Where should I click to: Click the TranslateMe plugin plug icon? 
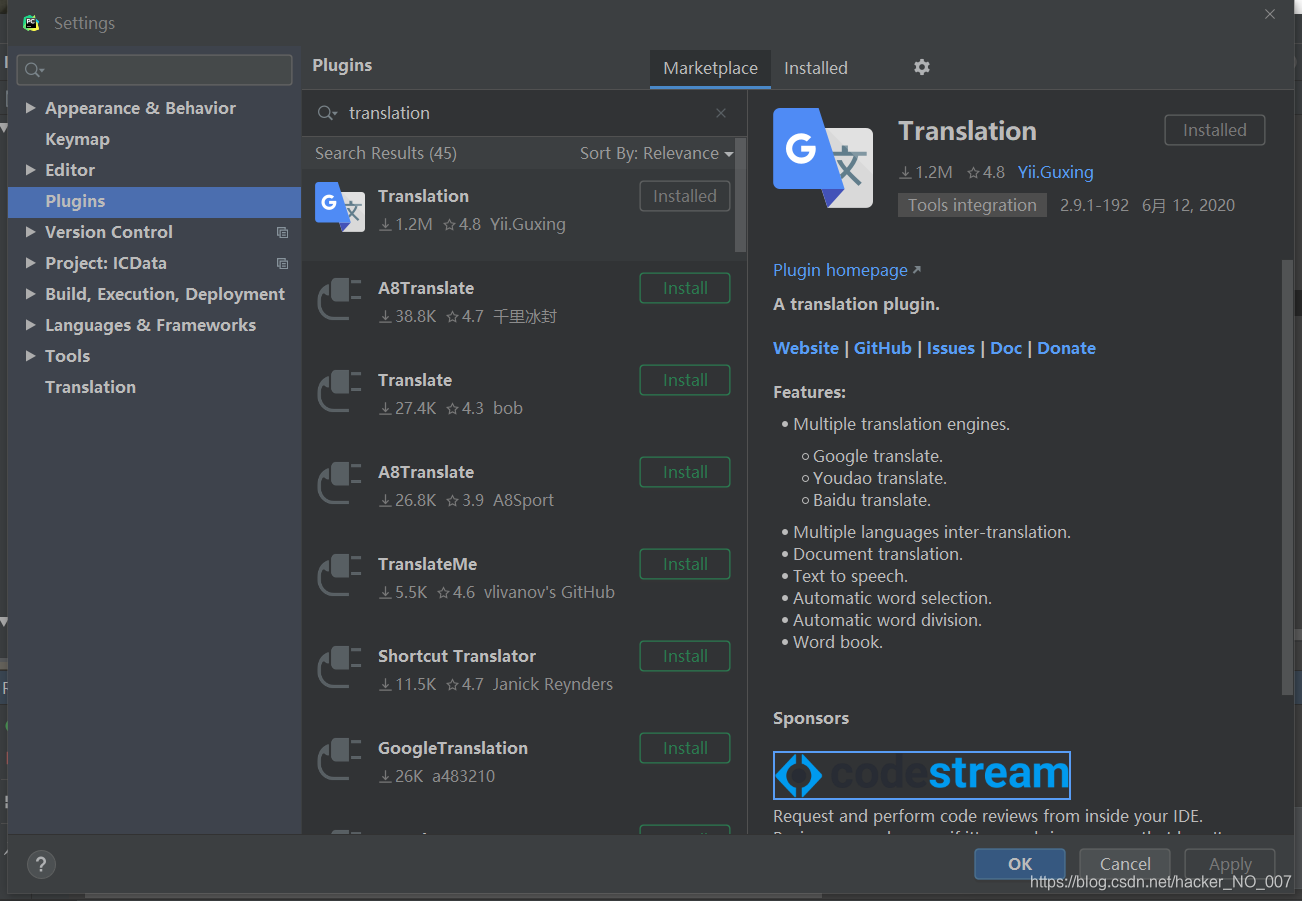pos(340,575)
